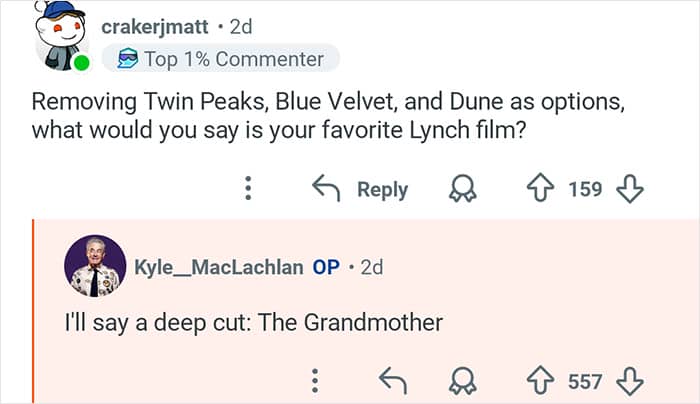Click the 557 vote count

585,381
